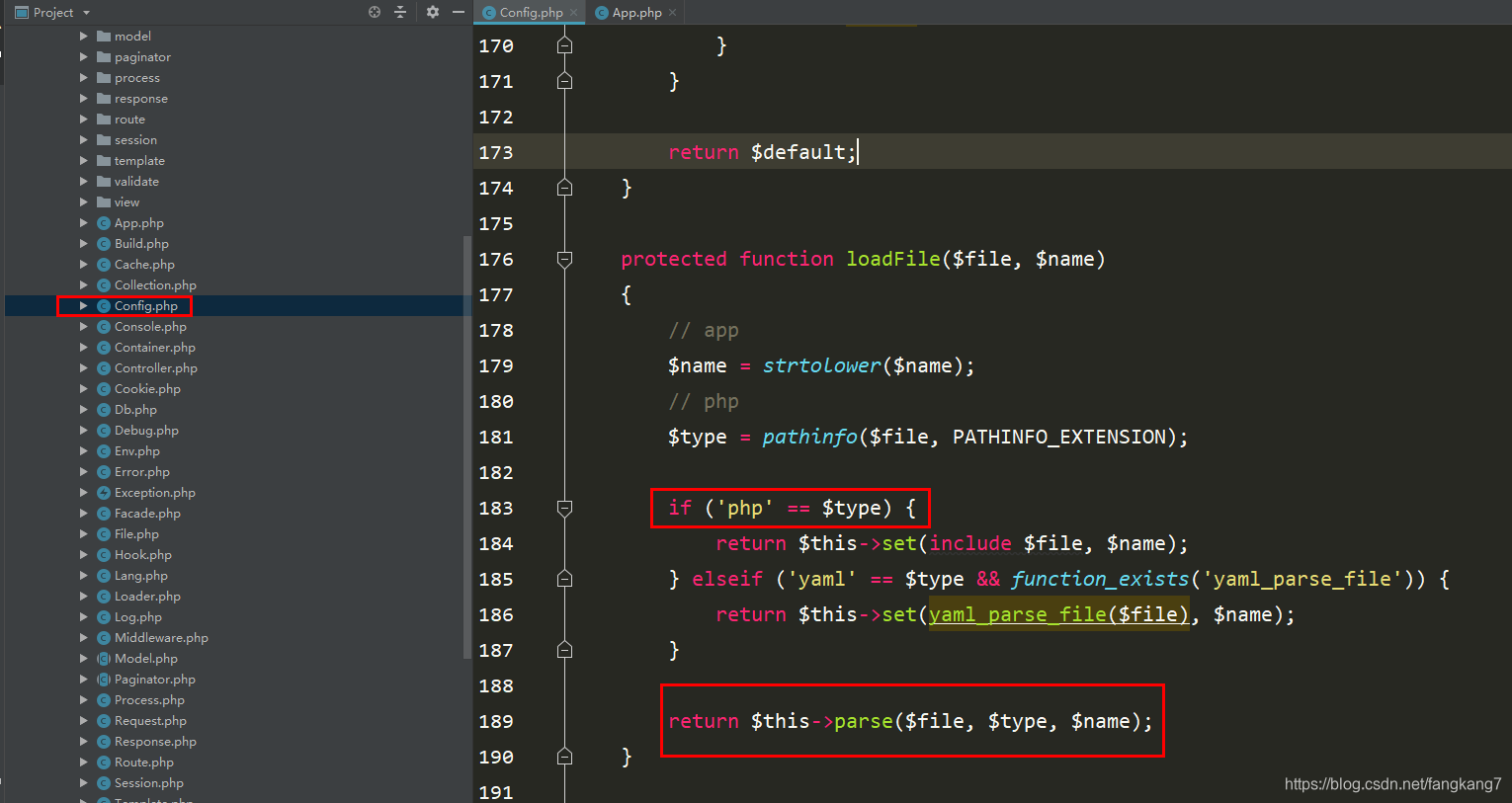This screenshot has width=1512, height=803.
Task: Click the fold end marker on line 174
Action: click(564, 188)
